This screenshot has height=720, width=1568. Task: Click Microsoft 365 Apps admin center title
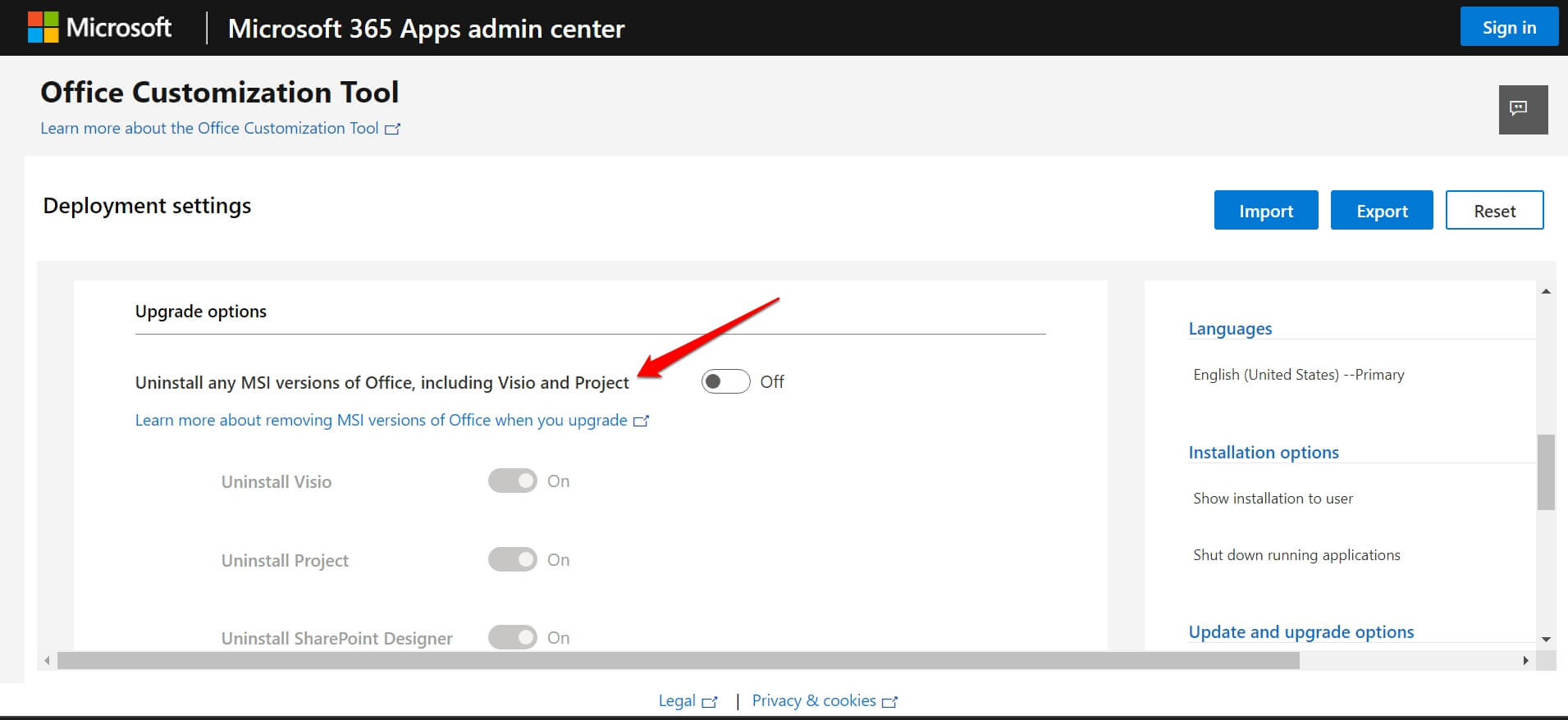point(426,29)
